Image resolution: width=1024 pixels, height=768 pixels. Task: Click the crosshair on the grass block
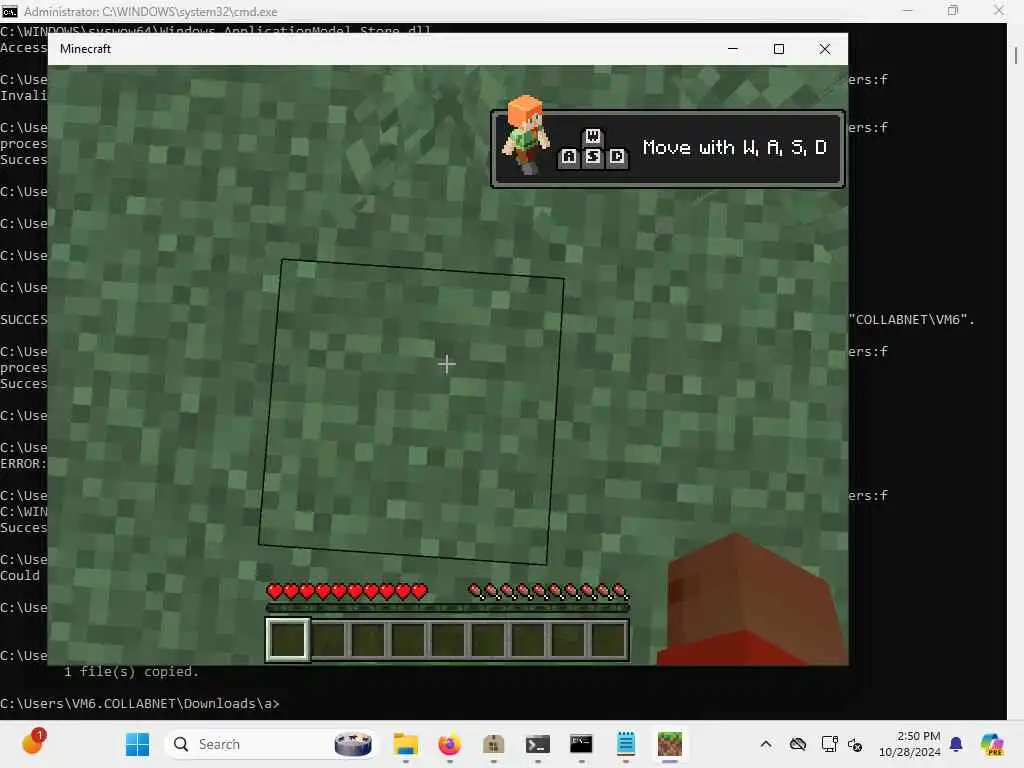coord(447,364)
